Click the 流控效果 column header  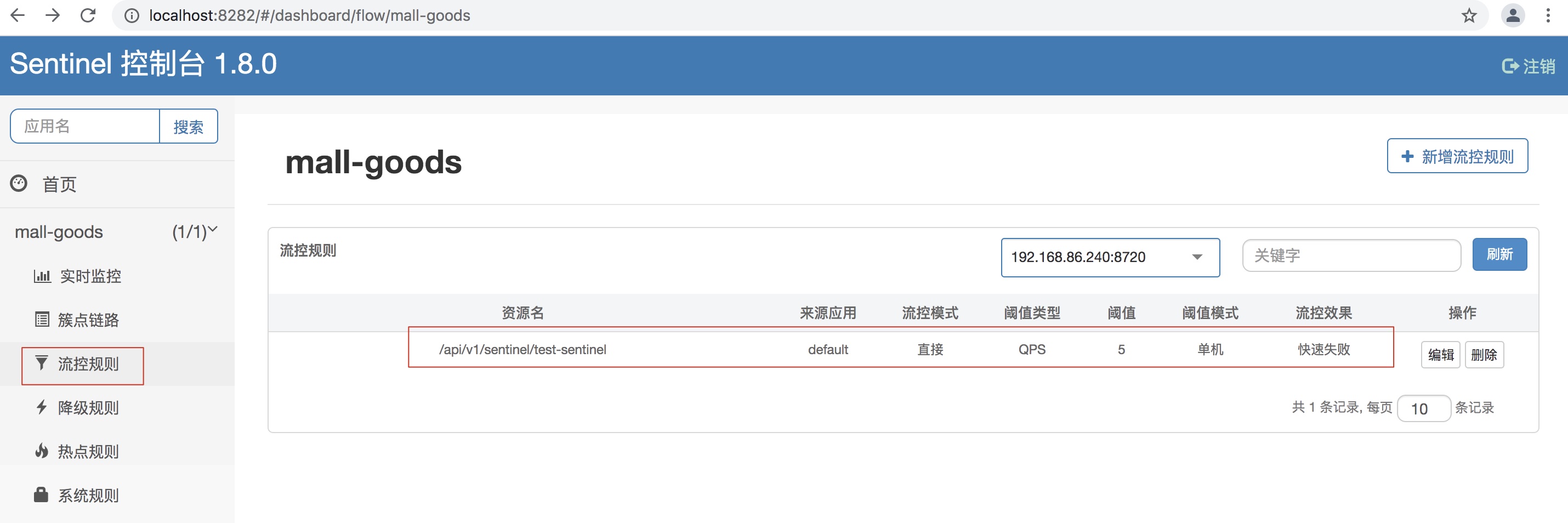pyautogui.click(x=1324, y=313)
